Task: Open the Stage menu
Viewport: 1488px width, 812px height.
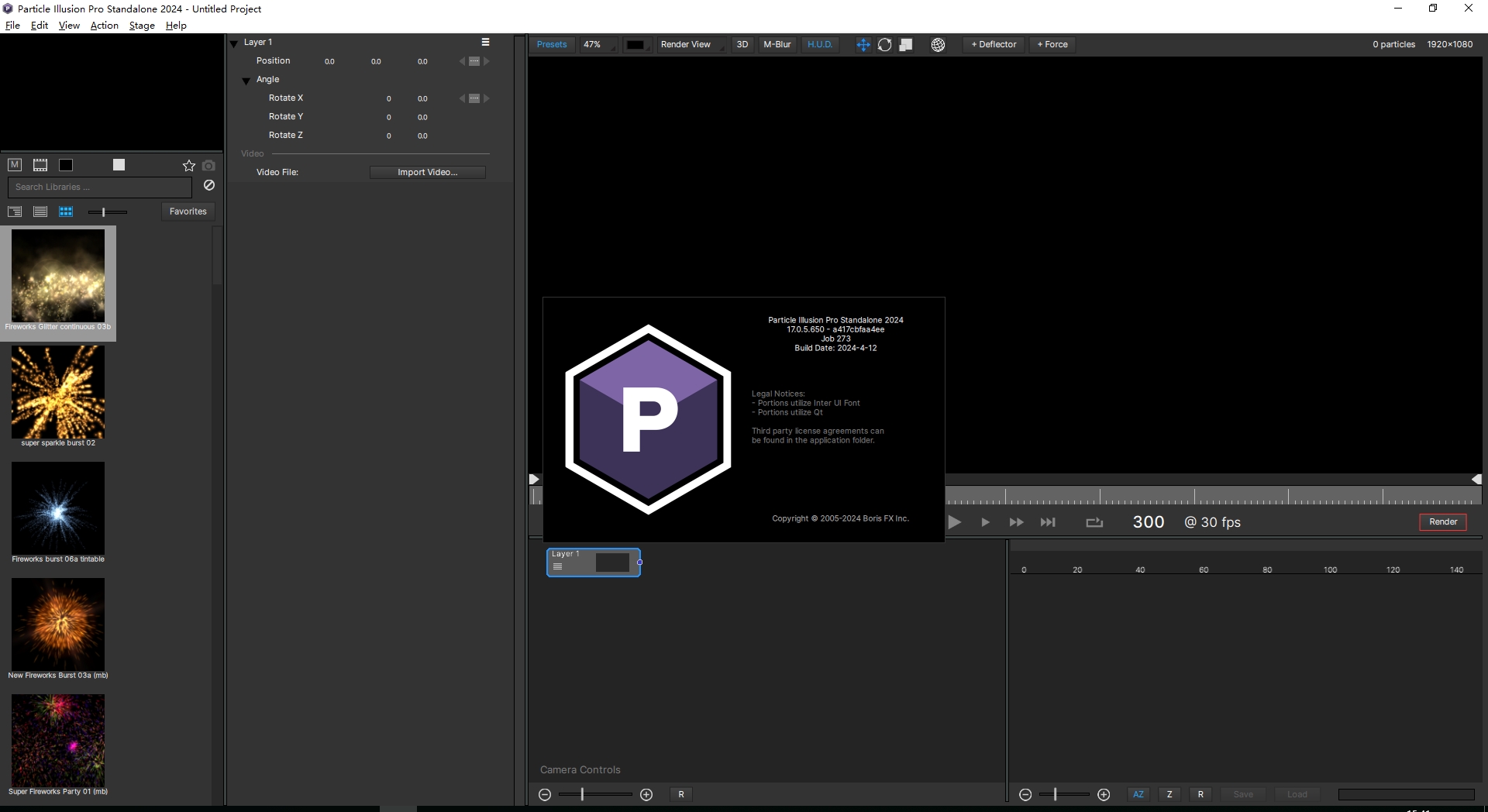Action: (141, 25)
